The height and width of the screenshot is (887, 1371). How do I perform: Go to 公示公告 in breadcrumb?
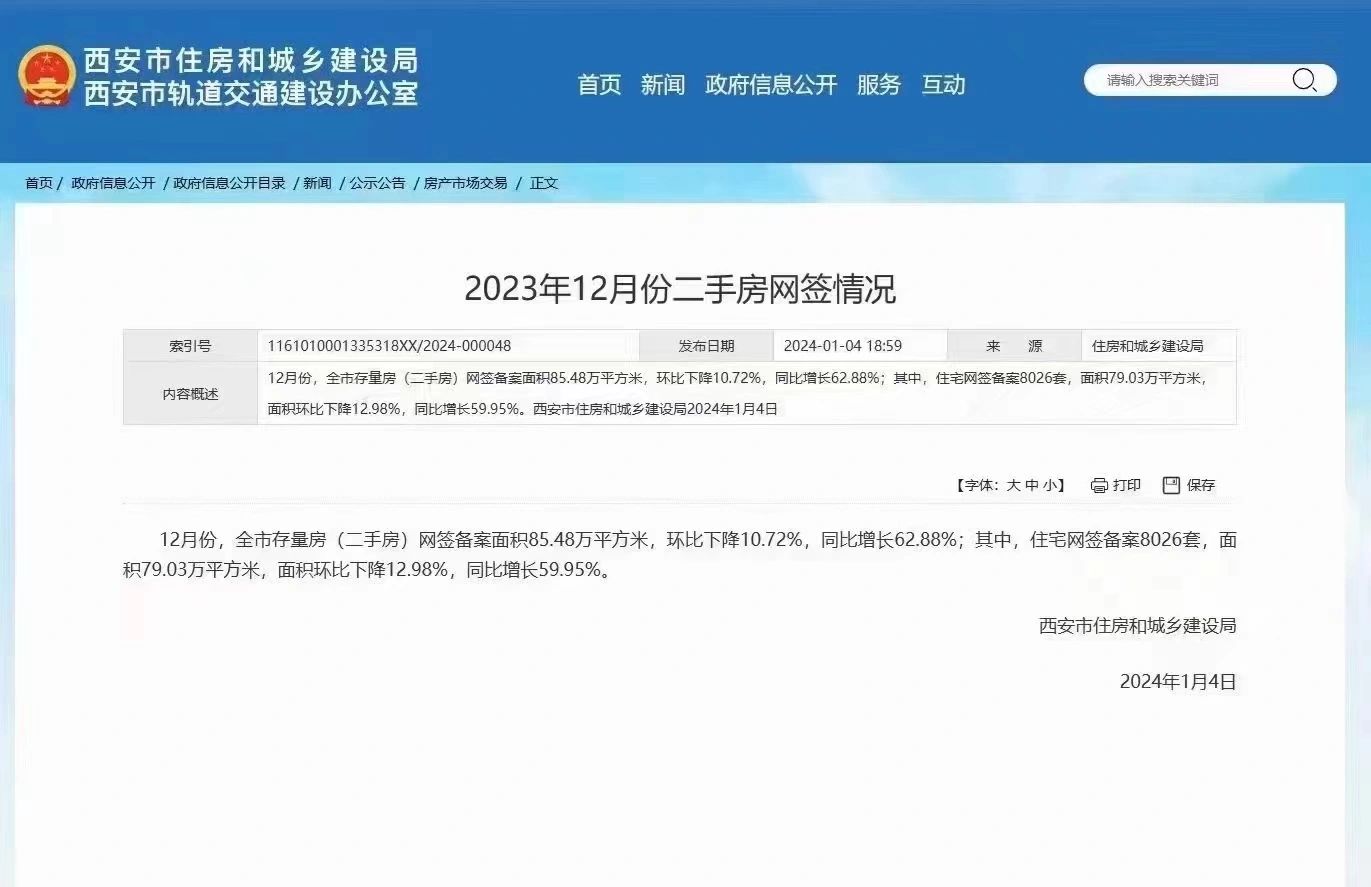point(377,183)
